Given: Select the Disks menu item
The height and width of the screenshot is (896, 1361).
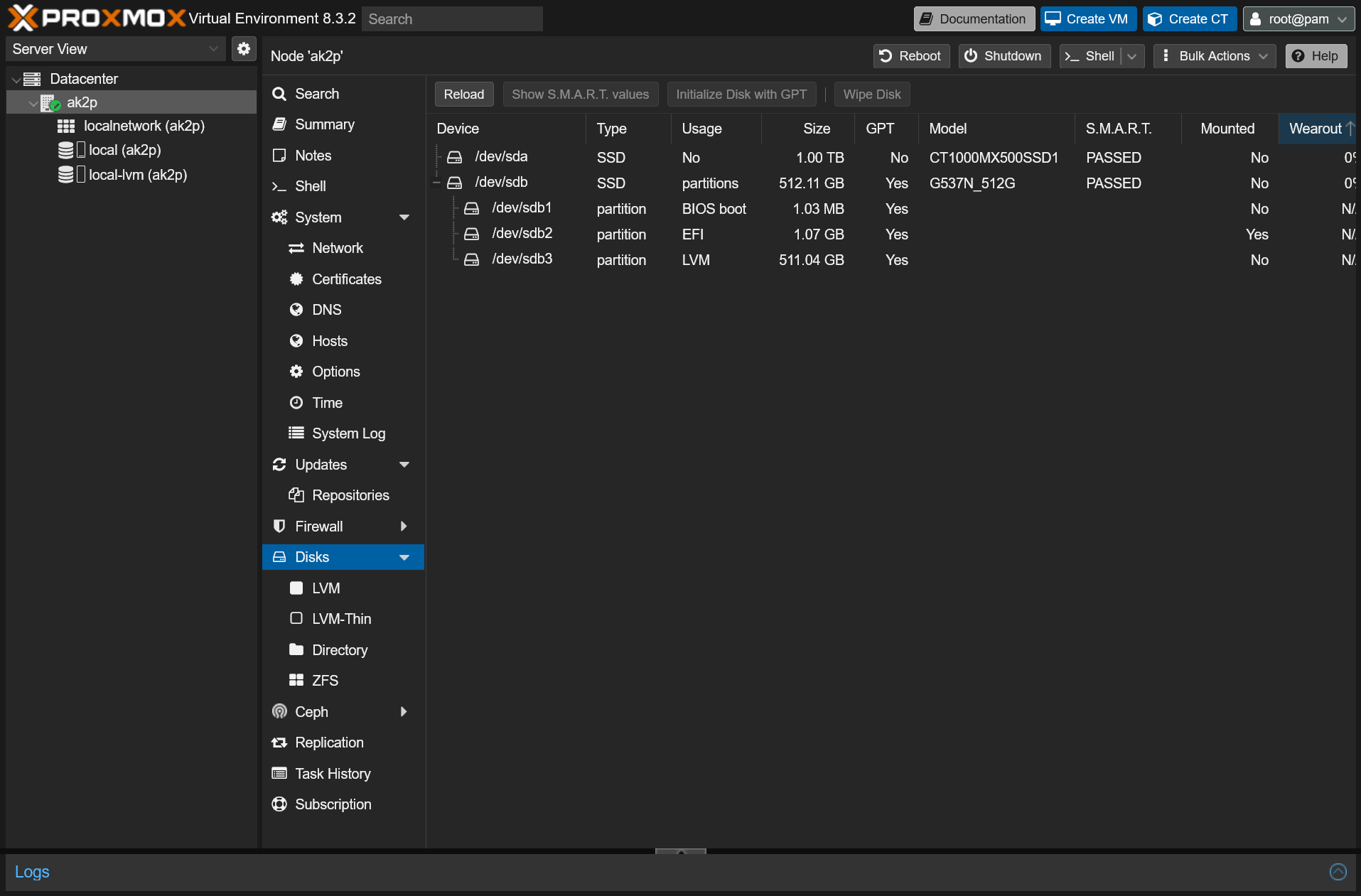Looking at the screenshot, I should click(343, 557).
